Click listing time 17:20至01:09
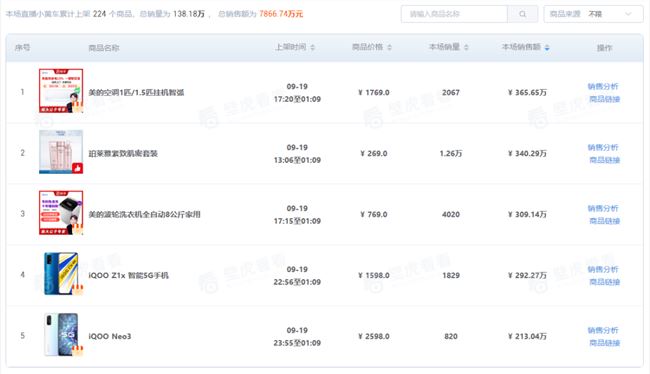 click(x=297, y=99)
